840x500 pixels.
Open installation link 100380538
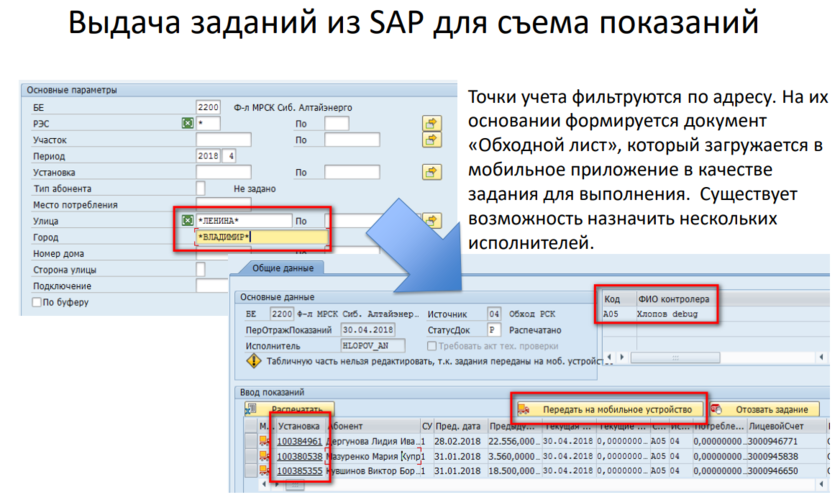tap(299, 456)
